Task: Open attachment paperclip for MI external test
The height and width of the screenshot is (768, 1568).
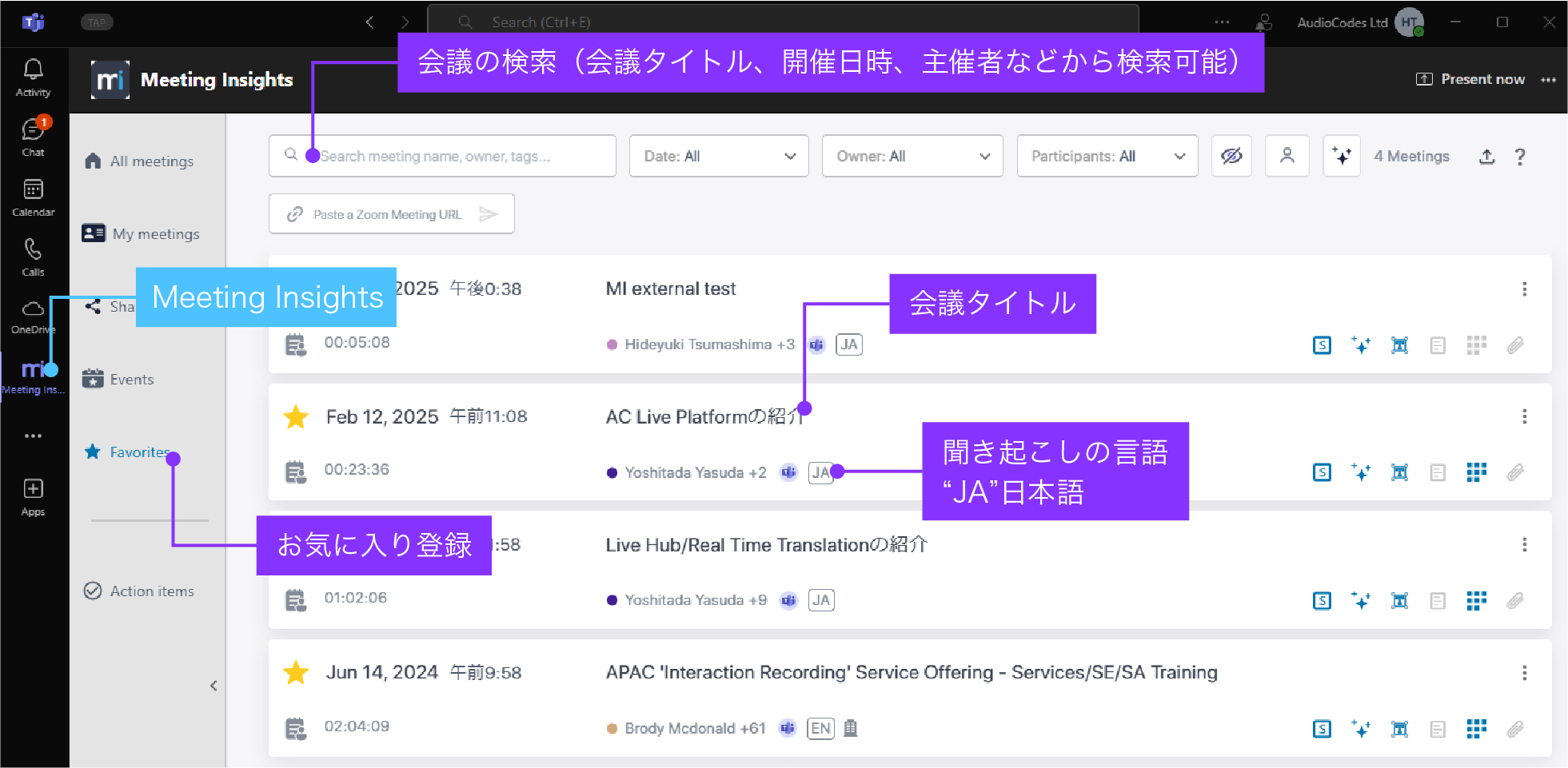Action: tap(1515, 345)
